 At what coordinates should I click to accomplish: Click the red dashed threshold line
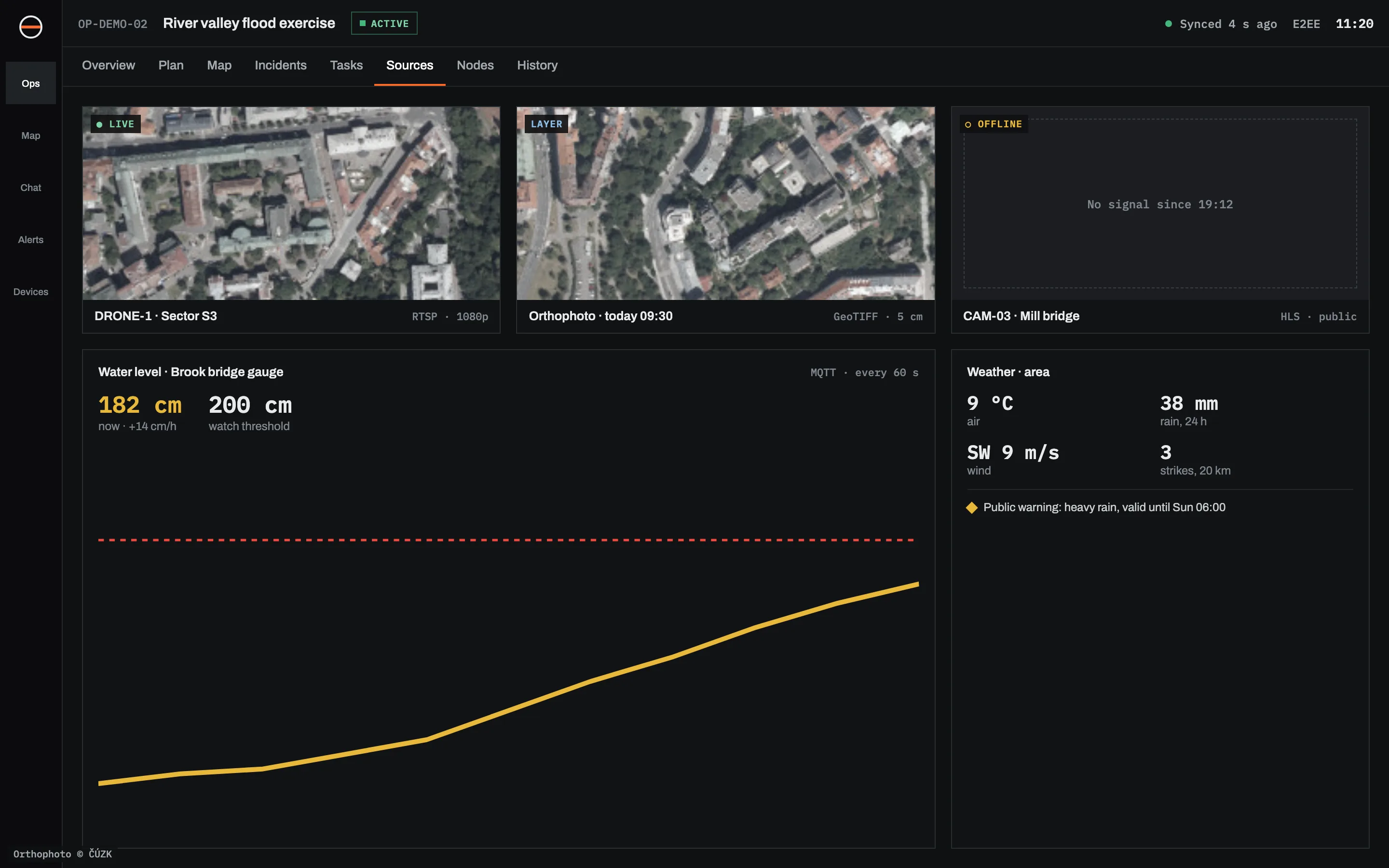click(x=506, y=540)
